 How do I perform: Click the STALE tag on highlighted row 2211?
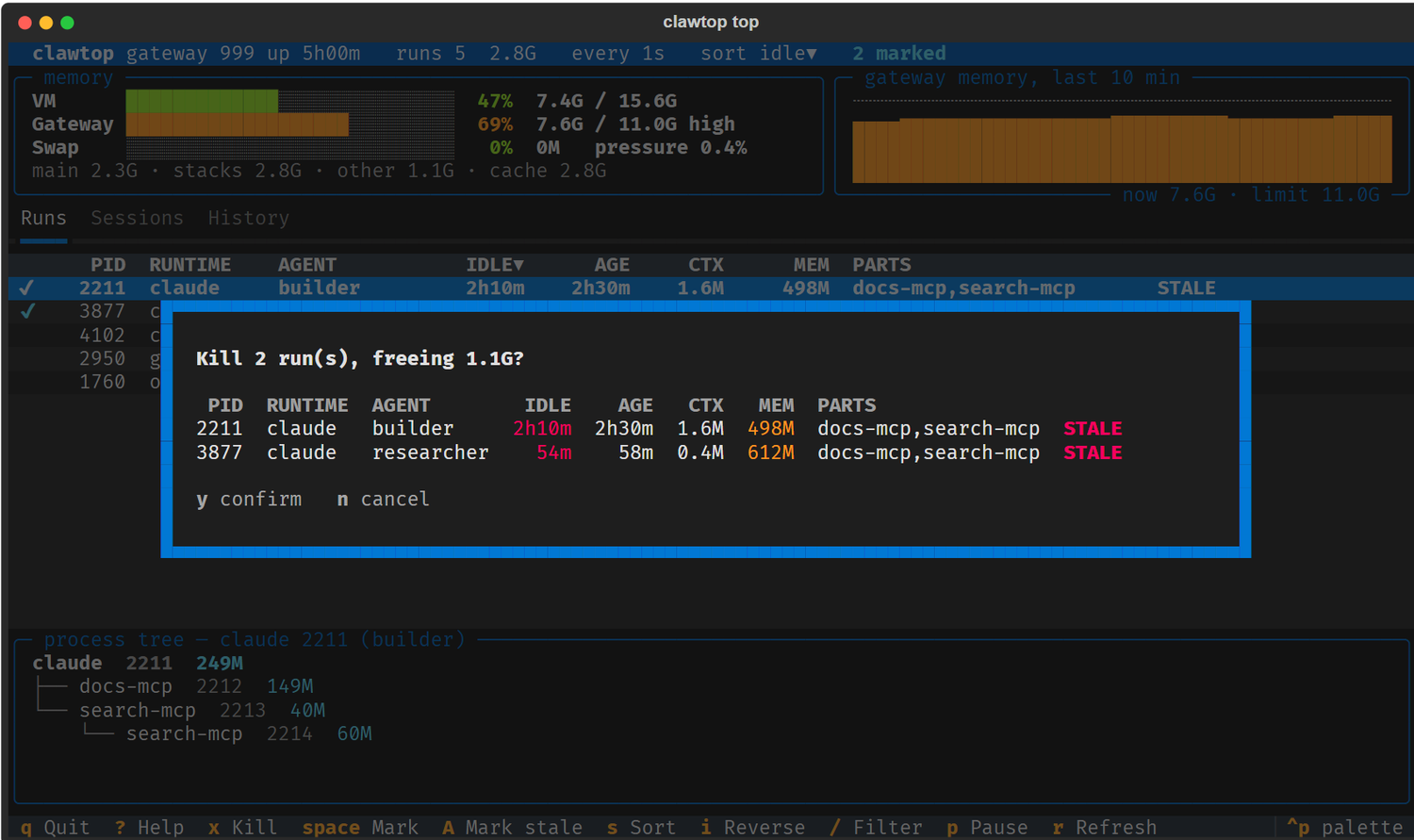pos(1186,288)
